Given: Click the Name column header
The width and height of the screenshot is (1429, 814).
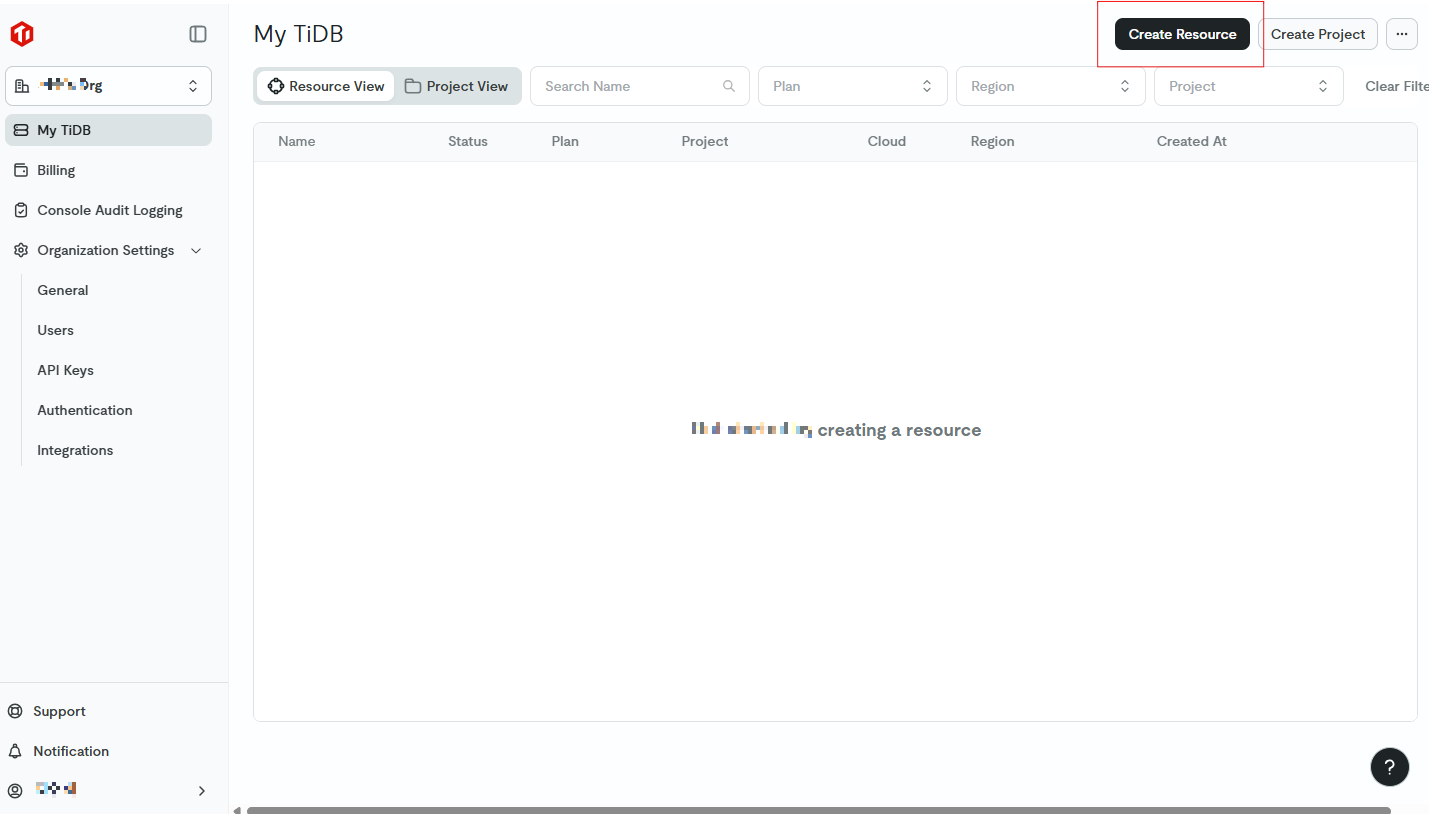Looking at the screenshot, I should tap(297, 142).
